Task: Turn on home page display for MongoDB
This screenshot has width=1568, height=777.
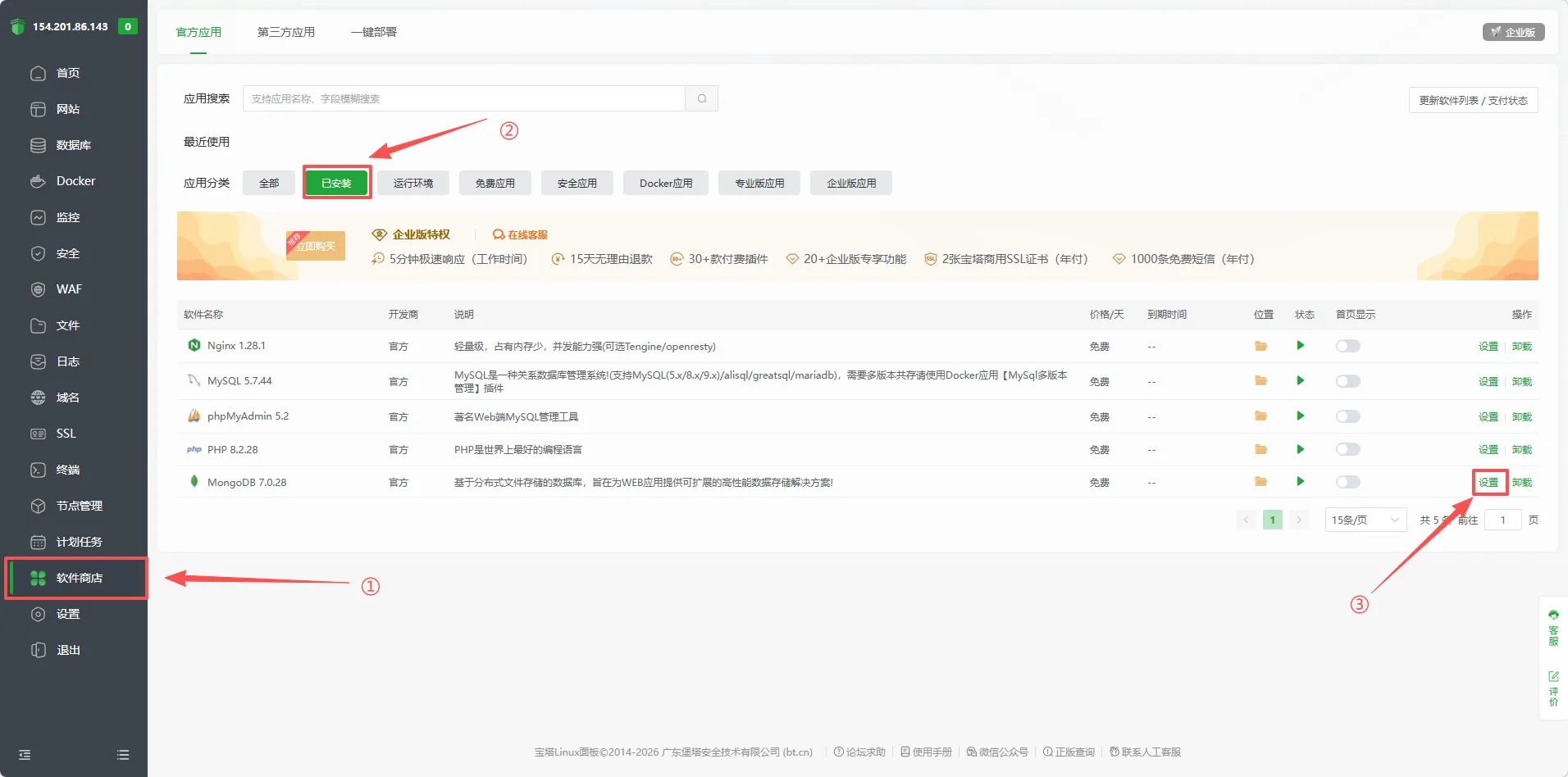Action: coord(1347,482)
